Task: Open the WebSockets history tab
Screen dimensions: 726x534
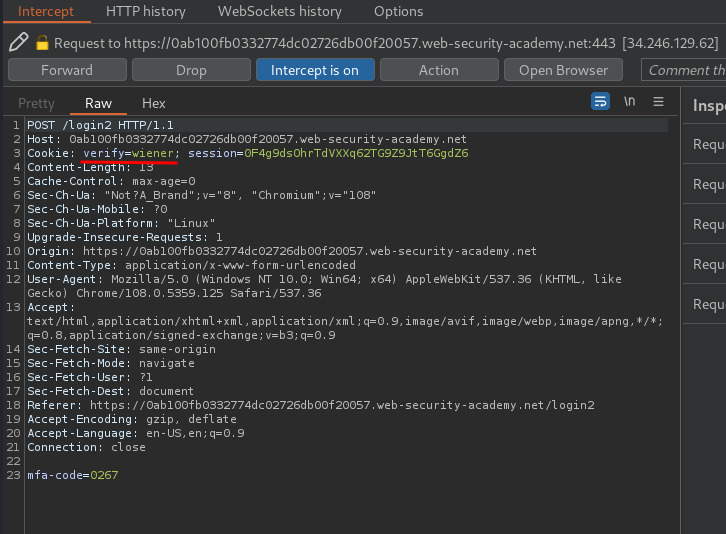Action: [x=280, y=11]
